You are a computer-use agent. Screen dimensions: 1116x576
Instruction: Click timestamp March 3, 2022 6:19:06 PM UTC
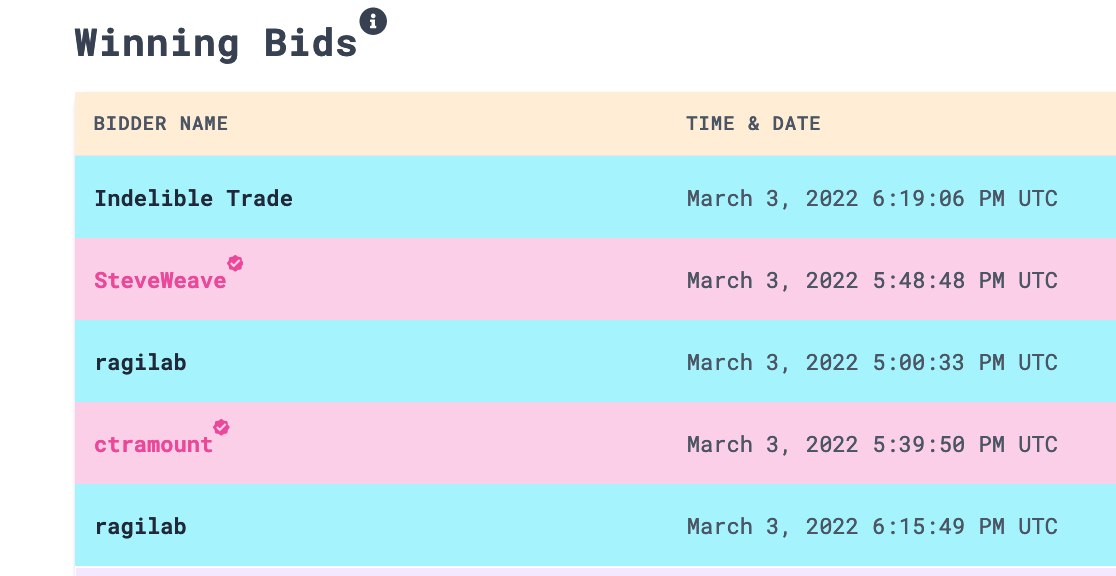click(x=872, y=199)
